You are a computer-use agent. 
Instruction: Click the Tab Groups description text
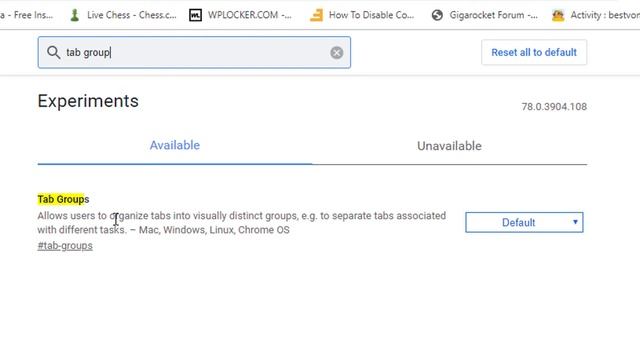pos(242,222)
